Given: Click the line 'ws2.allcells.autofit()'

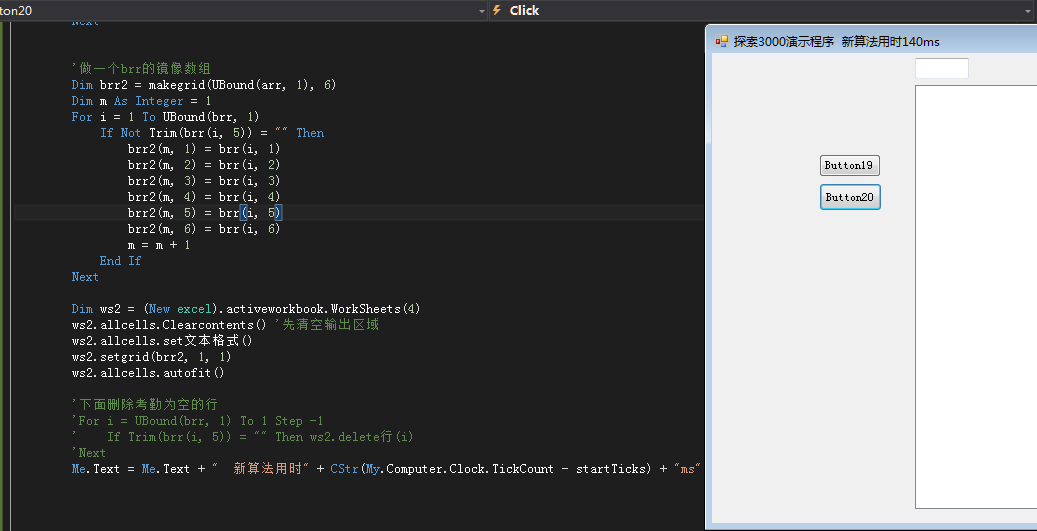Looking at the screenshot, I should tap(148, 373).
